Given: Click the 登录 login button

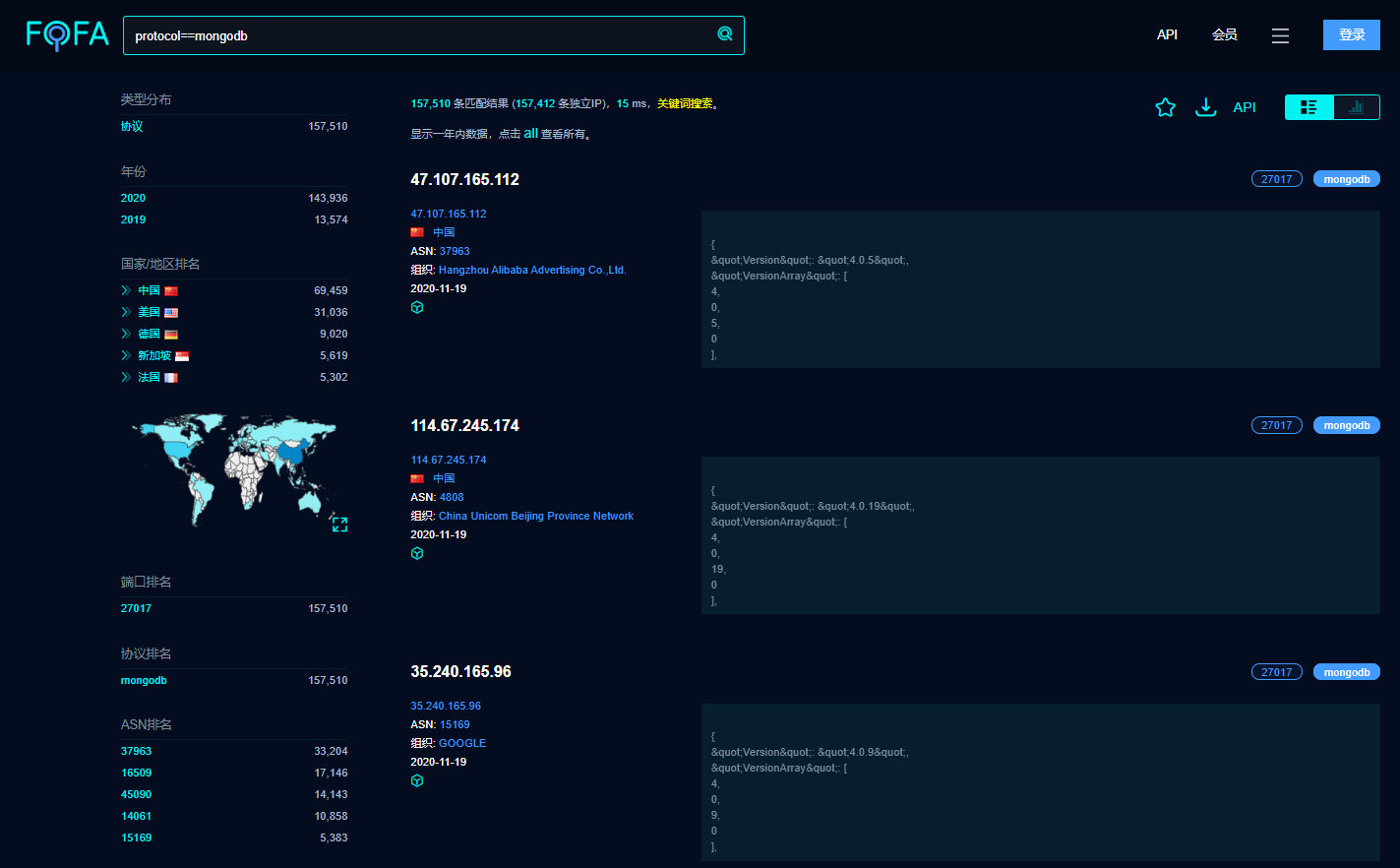Looking at the screenshot, I should point(1352,34).
